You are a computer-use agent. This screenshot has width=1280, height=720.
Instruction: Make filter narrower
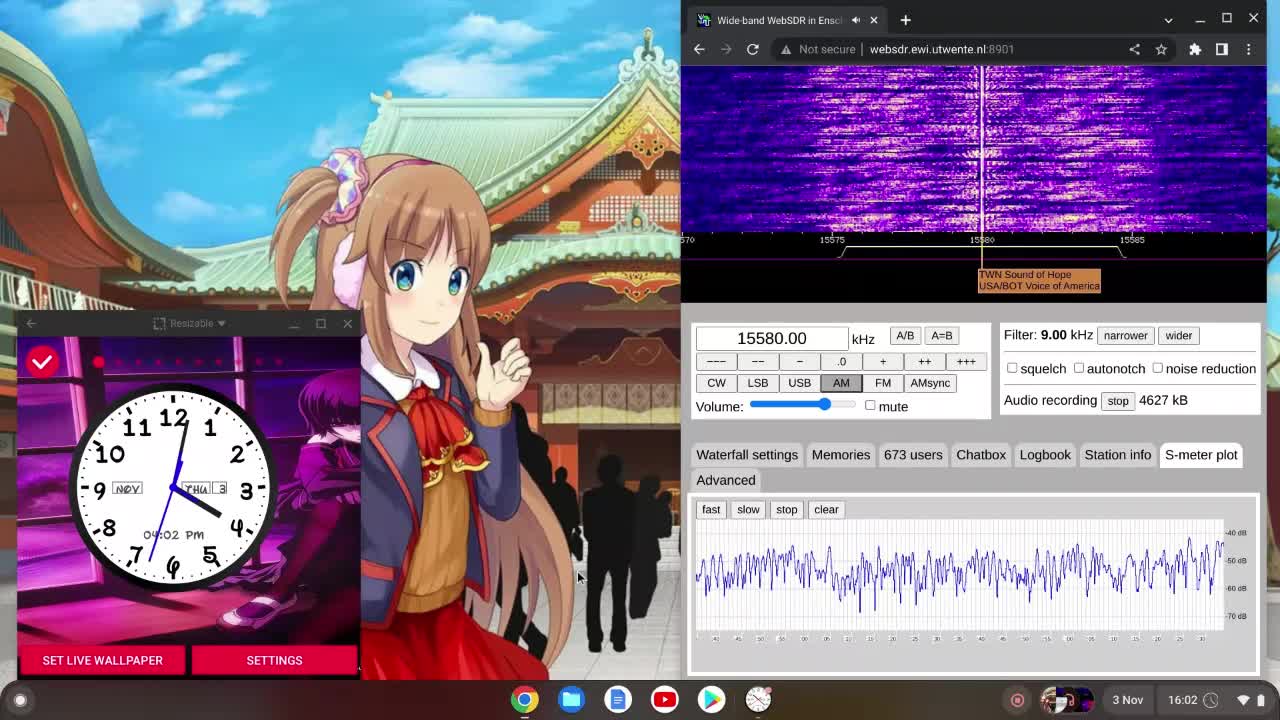click(x=1125, y=336)
